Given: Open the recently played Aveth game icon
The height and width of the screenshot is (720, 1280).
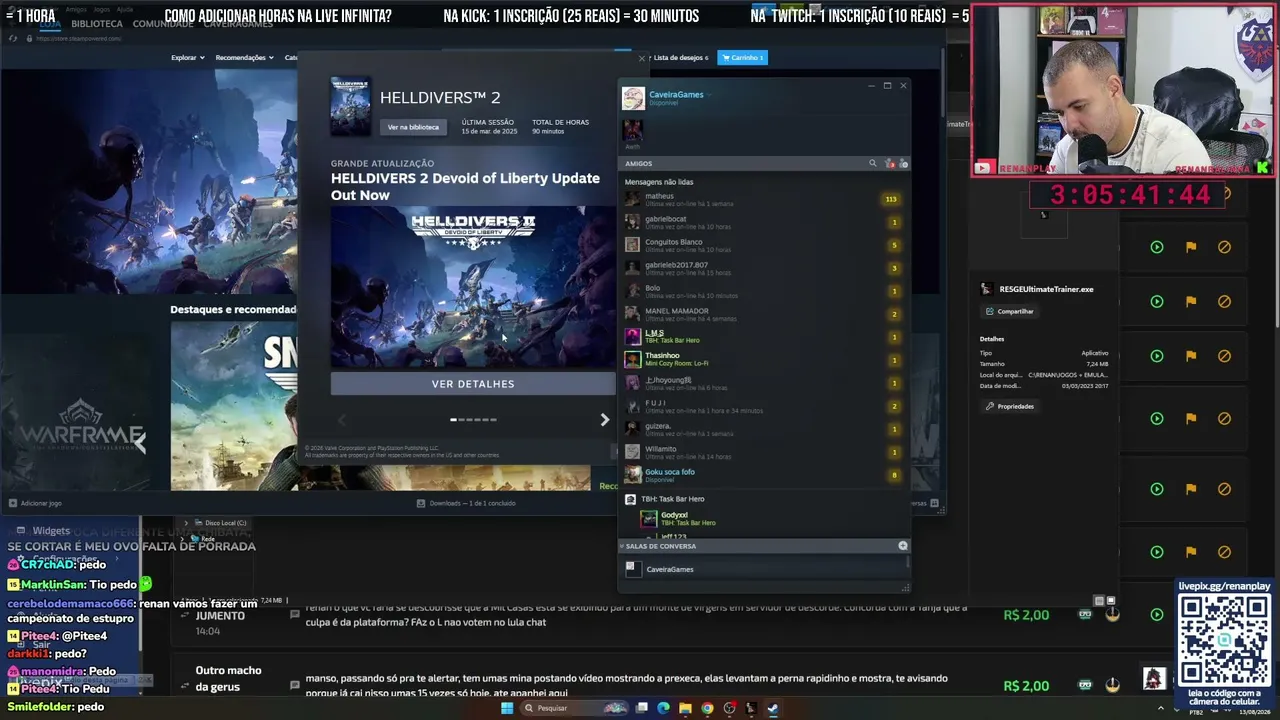Looking at the screenshot, I should pyautogui.click(x=633, y=130).
